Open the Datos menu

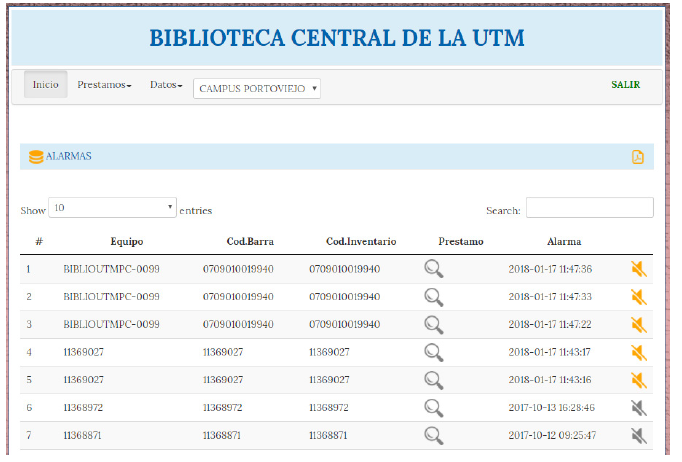tap(166, 85)
